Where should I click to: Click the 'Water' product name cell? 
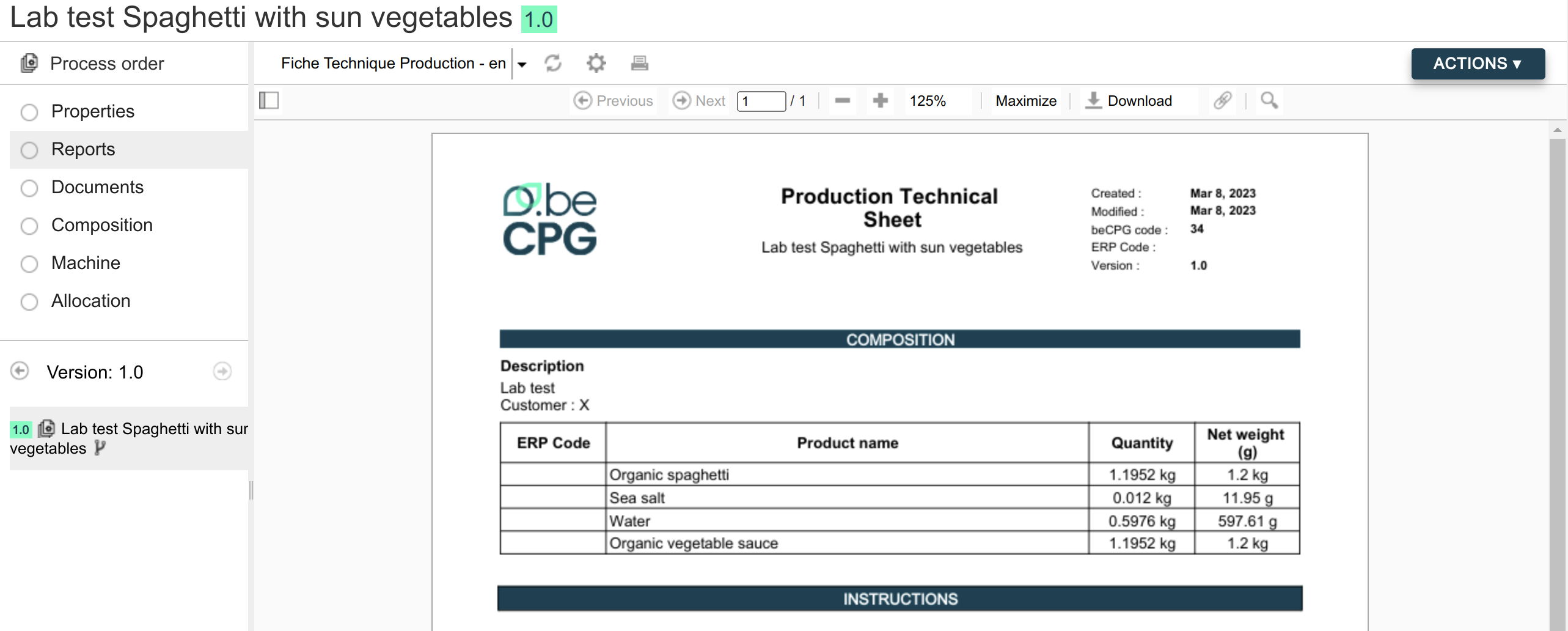coord(847,521)
